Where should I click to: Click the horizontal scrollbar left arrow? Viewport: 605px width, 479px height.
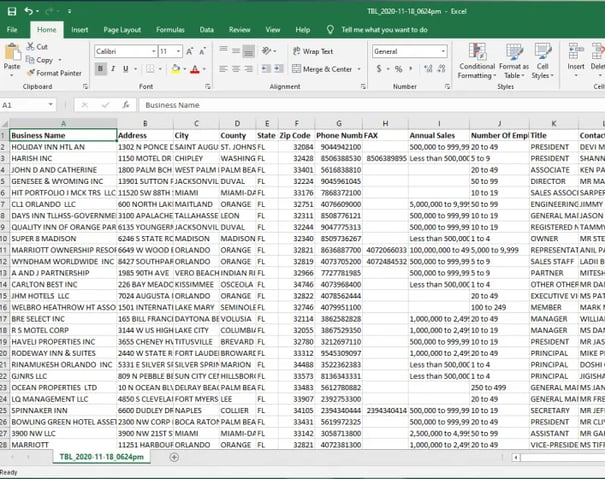516,458
